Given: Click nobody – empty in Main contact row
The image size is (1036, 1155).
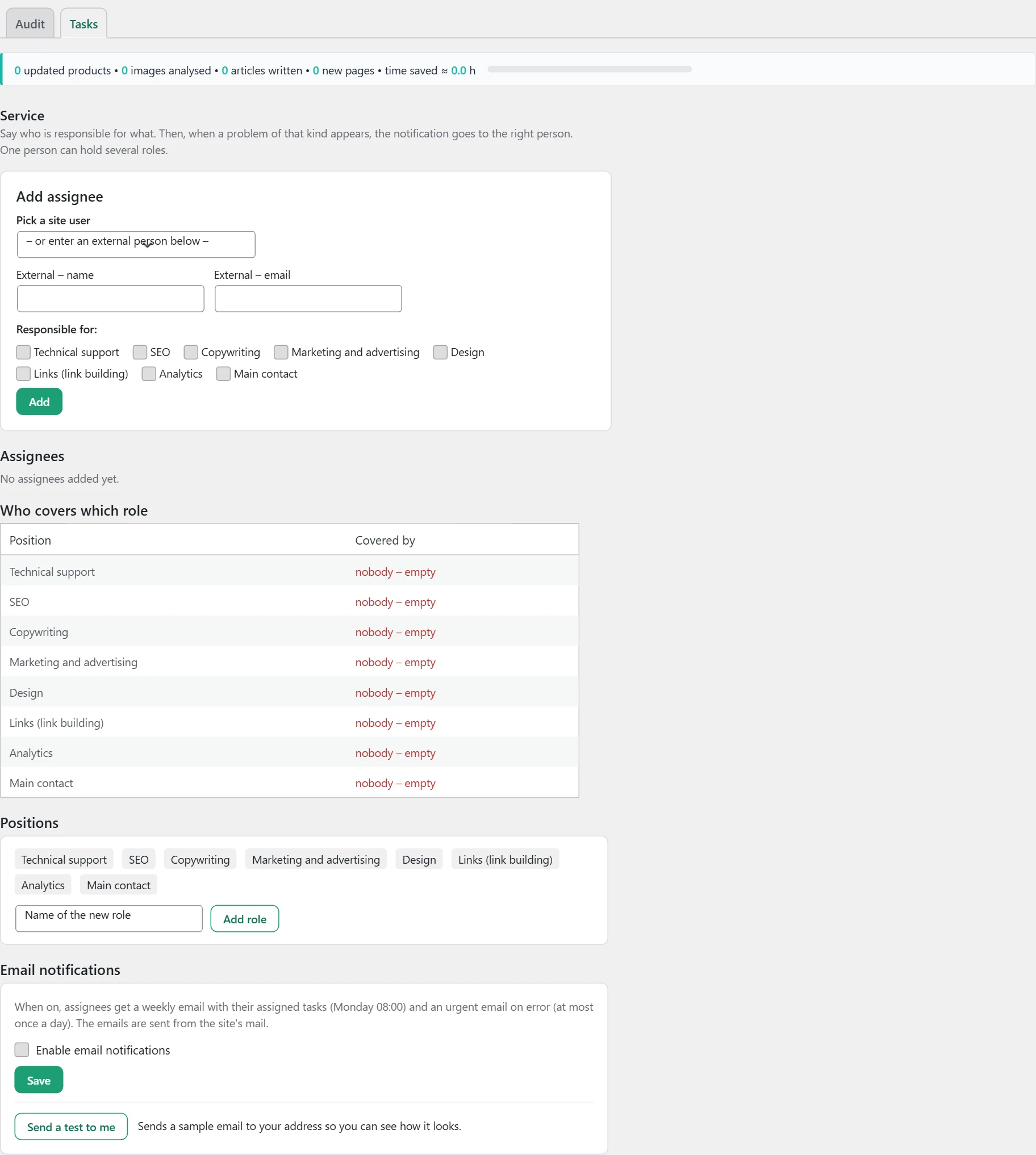Looking at the screenshot, I should tap(395, 783).
